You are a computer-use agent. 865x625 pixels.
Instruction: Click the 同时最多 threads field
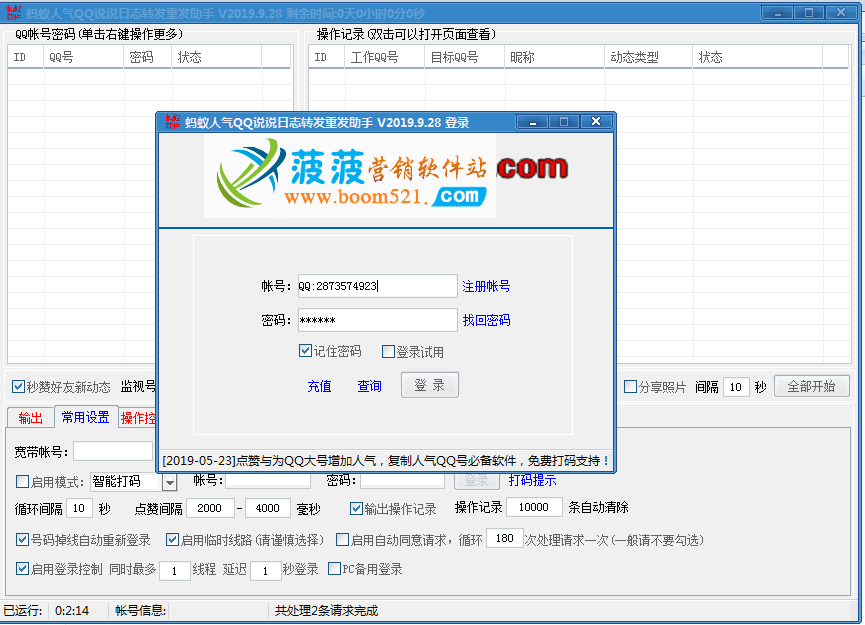[x=174, y=571]
